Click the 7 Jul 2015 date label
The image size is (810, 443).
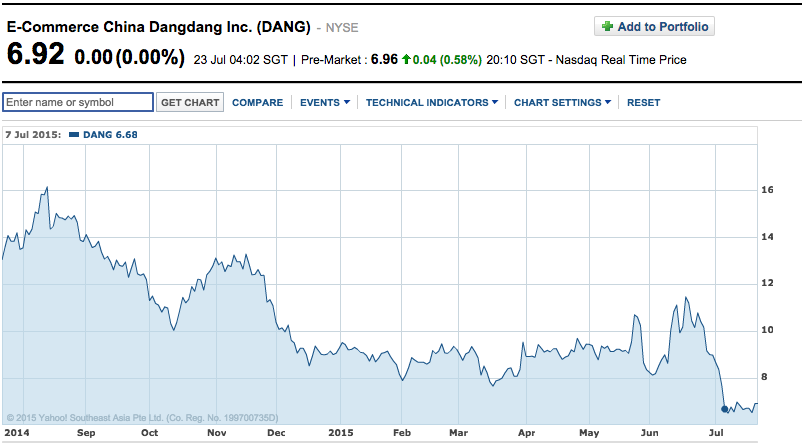click(x=33, y=135)
